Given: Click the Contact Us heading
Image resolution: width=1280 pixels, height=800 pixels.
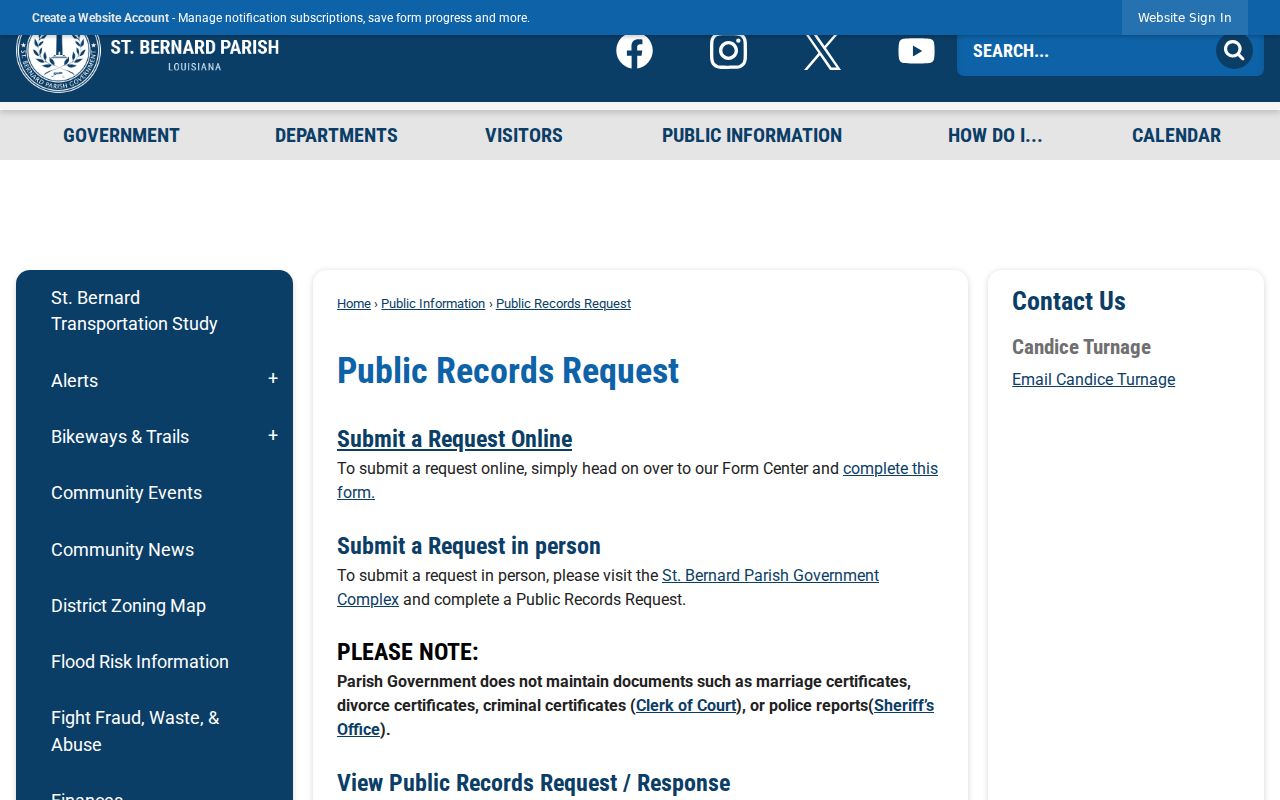Looking at the screenshot, I should coord(1069,301).
